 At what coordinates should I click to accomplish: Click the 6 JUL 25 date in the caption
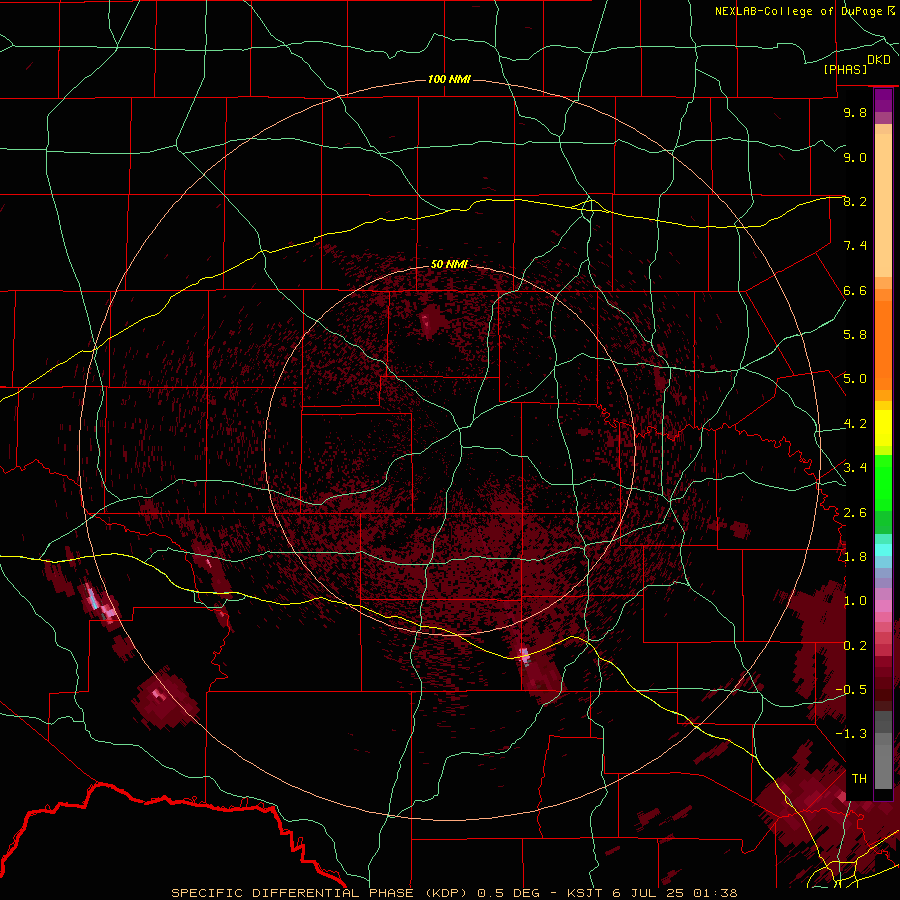point(649,893)
